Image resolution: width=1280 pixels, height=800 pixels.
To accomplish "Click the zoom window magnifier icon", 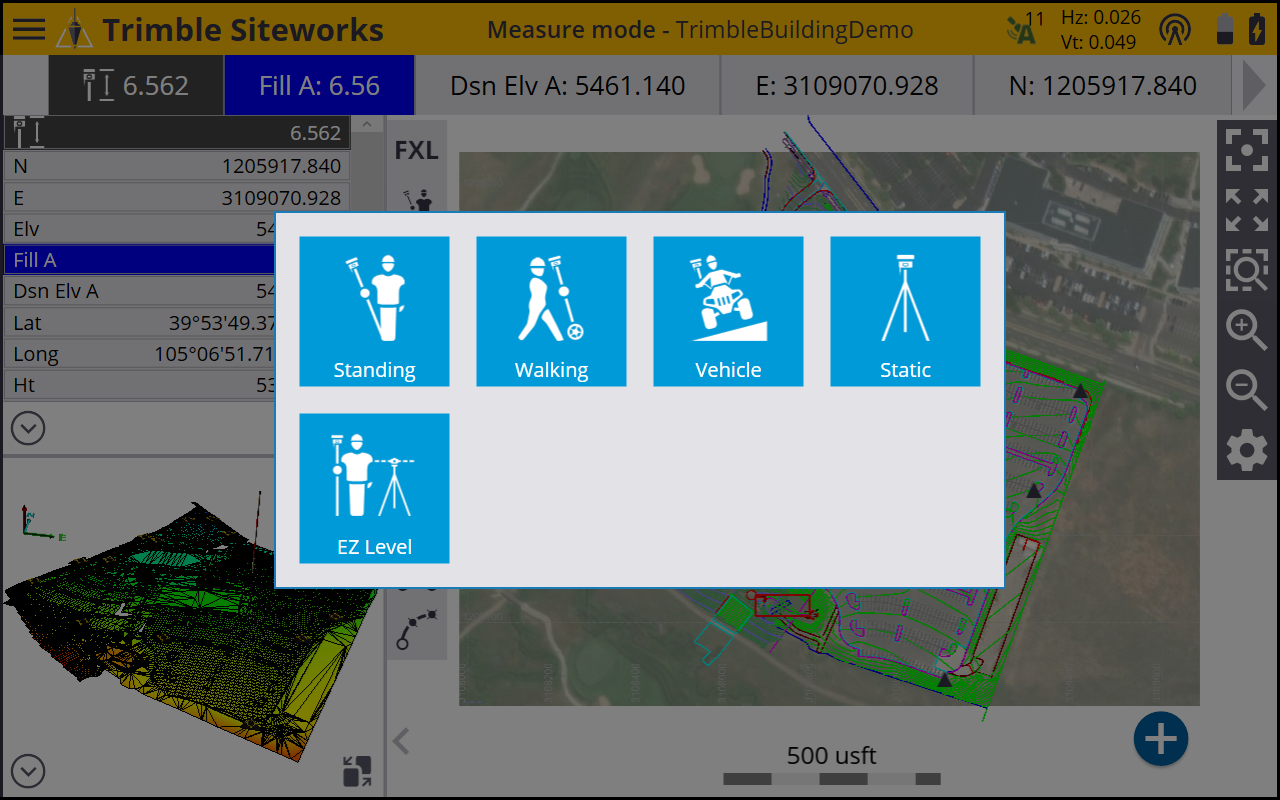I will (1247, 269).
